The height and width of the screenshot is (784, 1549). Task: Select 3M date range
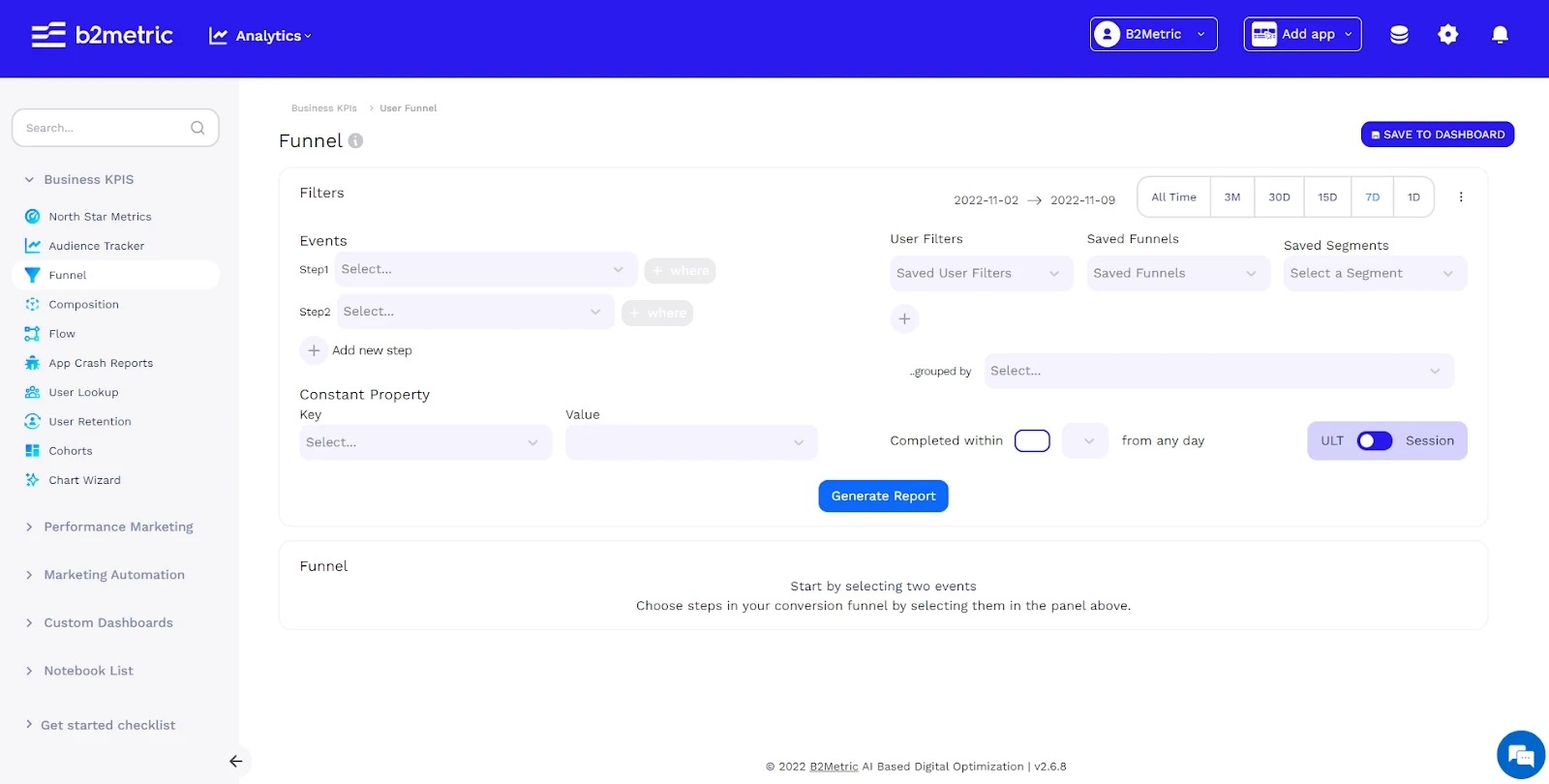pos(1232,197)
